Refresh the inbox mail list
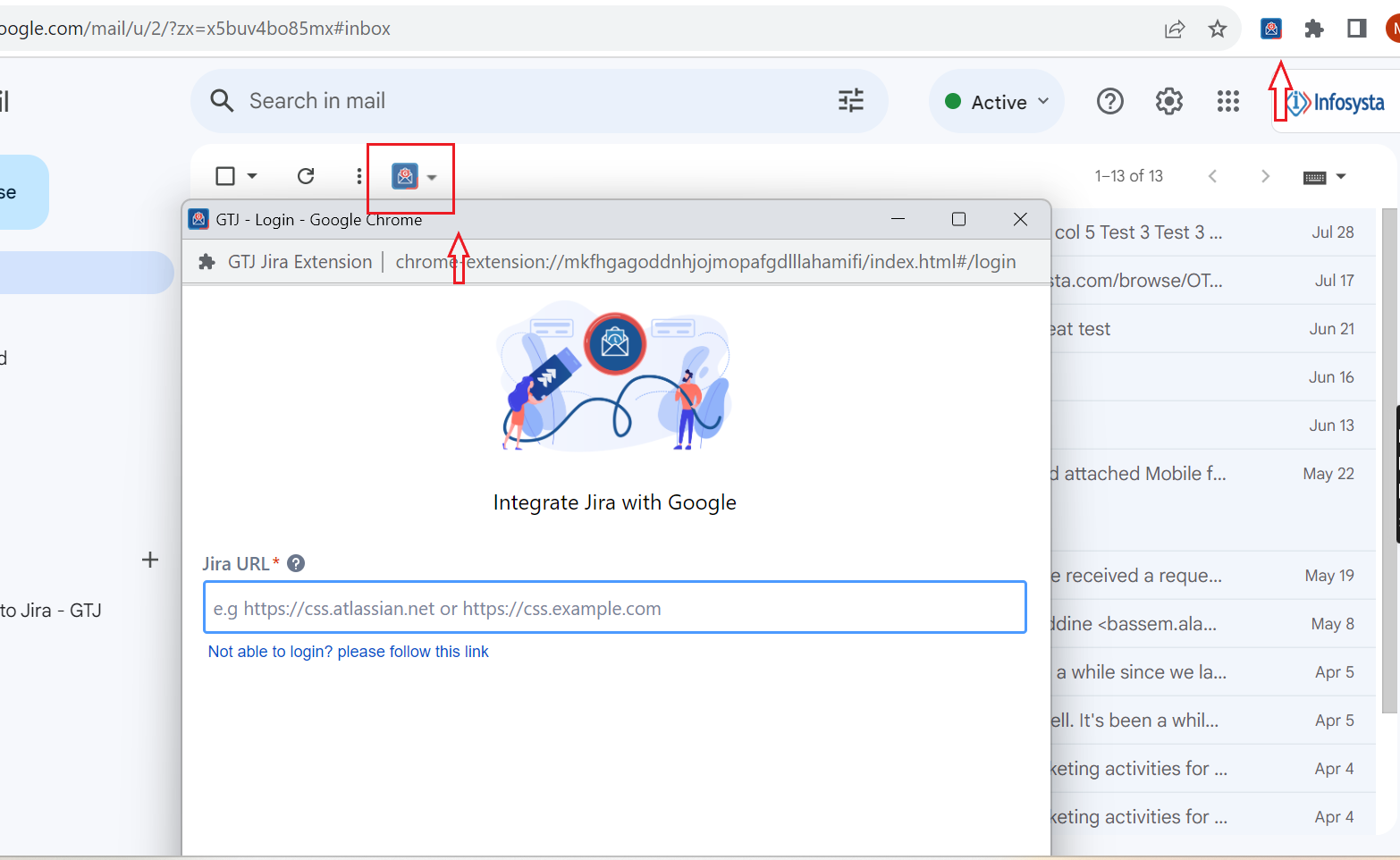Viewport: 1400px width, 860px height. click(x=306, y=176)
